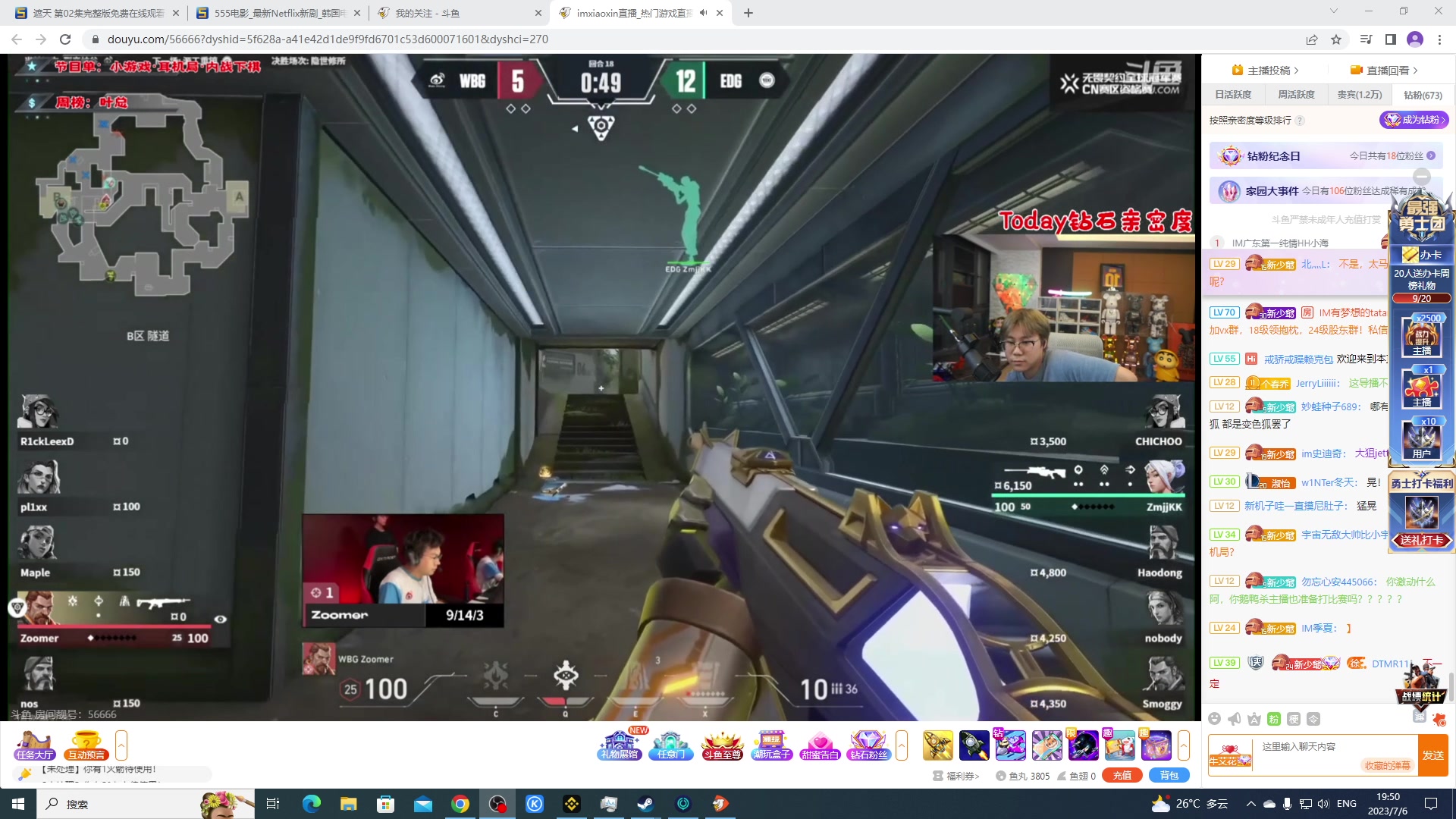Click the 任意门 portal icon

[x=671, y=745]
